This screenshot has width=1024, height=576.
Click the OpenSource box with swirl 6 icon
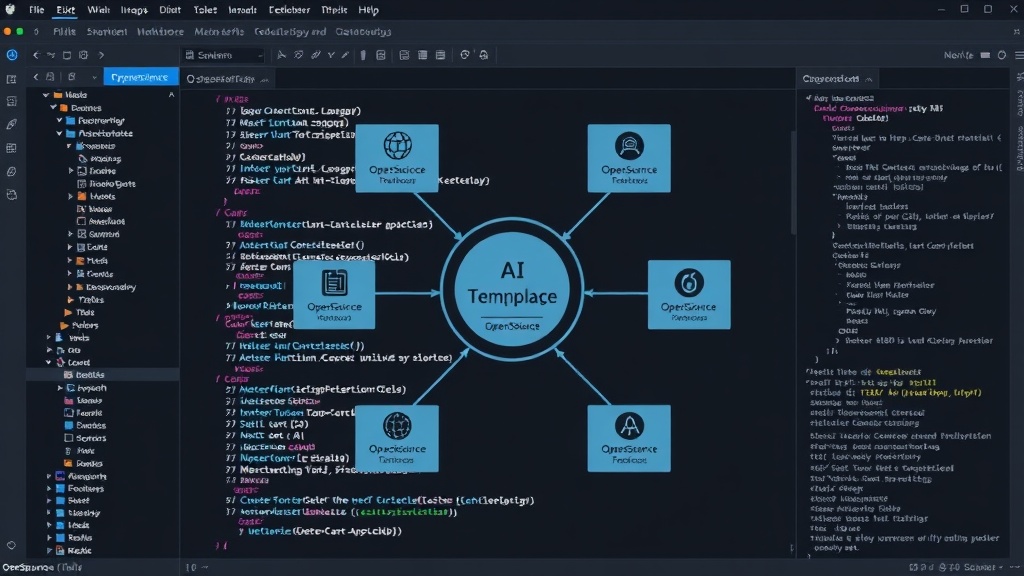[x=689, y=295]
